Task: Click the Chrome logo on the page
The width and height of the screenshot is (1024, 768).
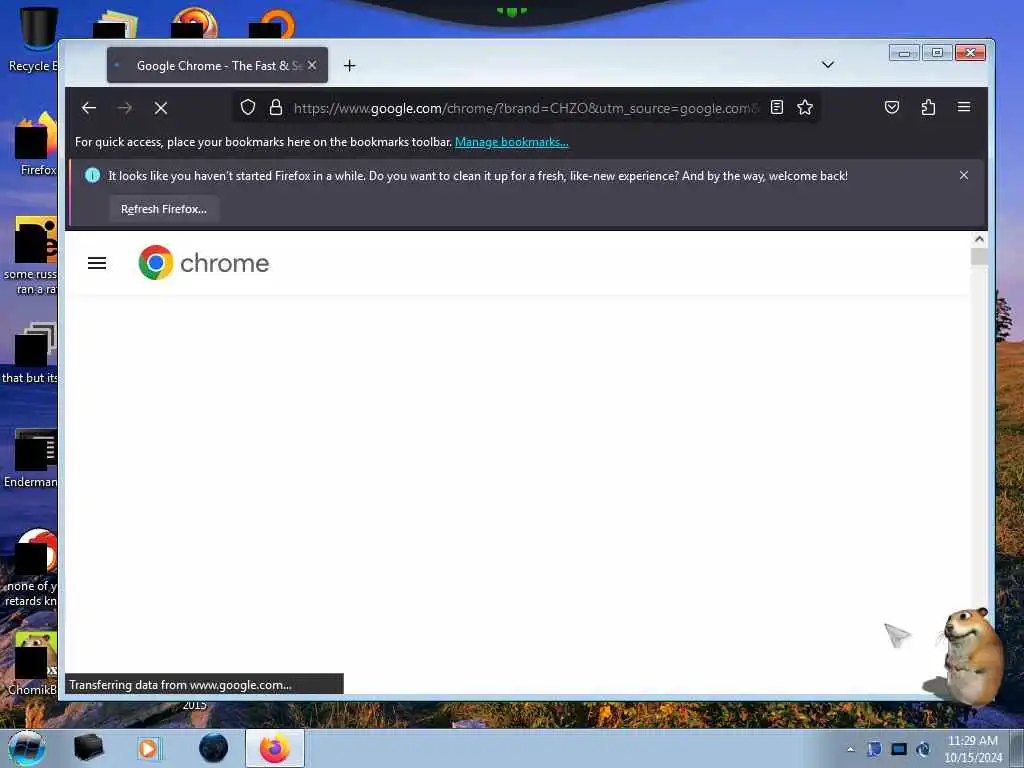Action: 204,263
